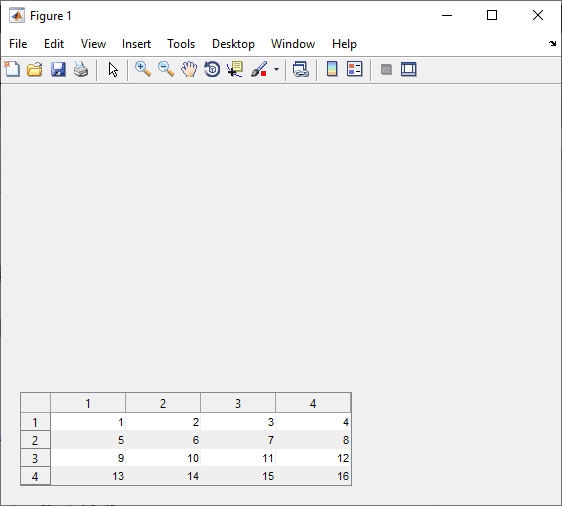Click the cell containing value 5
The width and height of the screenshot is (562, 506).
pyautogui.click(x=88, y=440)
